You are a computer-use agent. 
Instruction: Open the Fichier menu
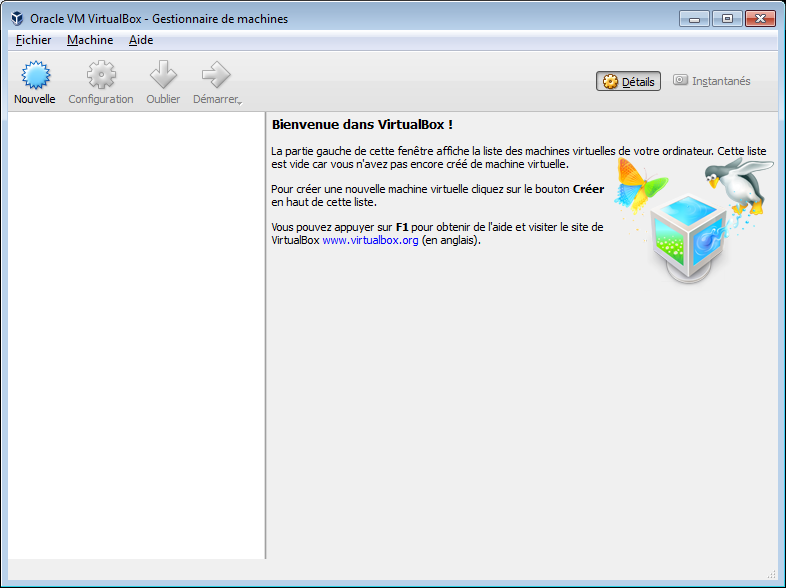point(34,40)
